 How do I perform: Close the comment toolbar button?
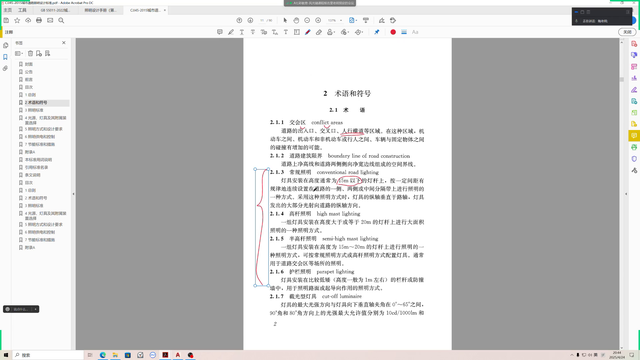point(627,32)
